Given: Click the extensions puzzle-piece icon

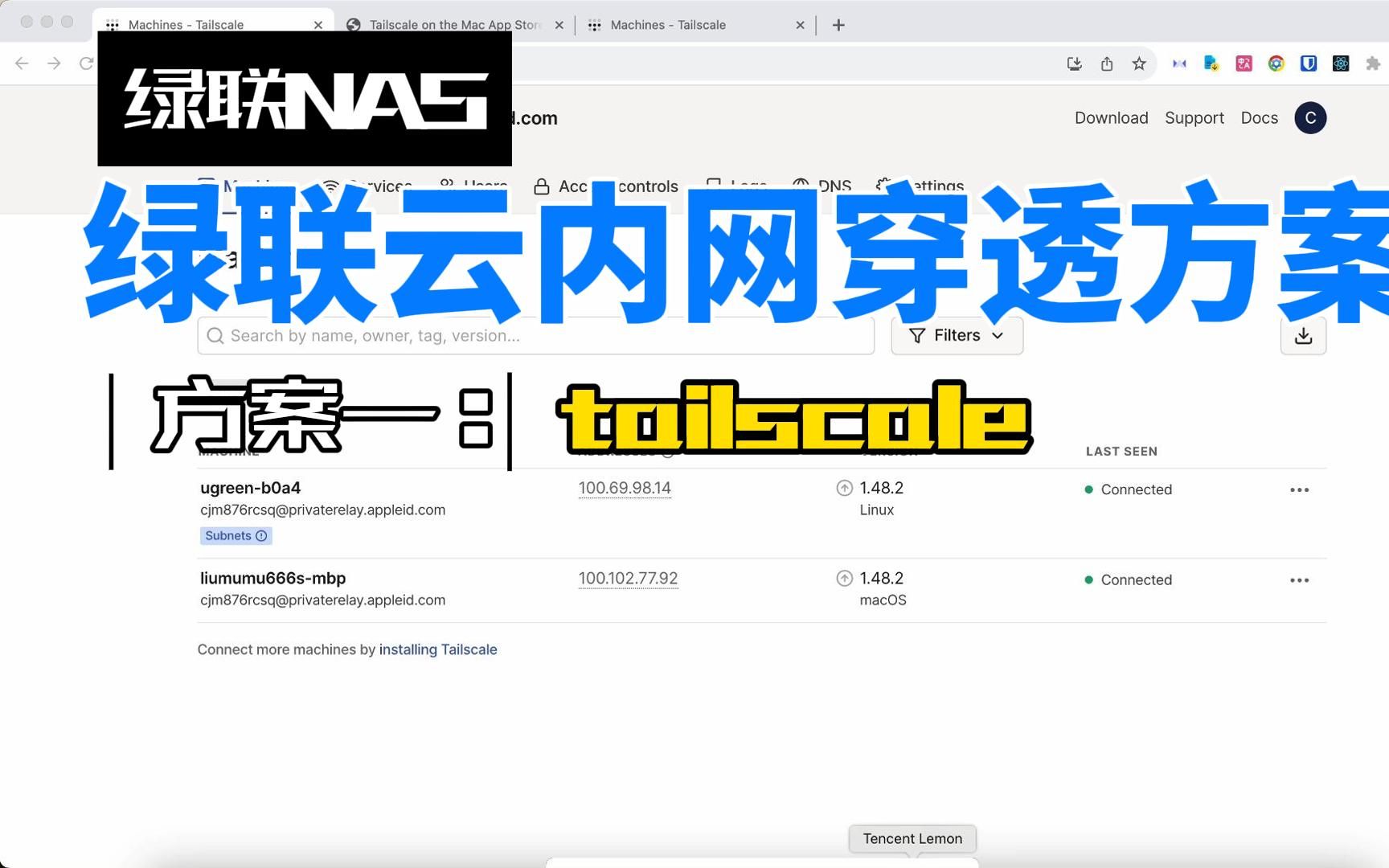Looking at the screenshot, I should pyautogui.click(x=1371, y=63).
